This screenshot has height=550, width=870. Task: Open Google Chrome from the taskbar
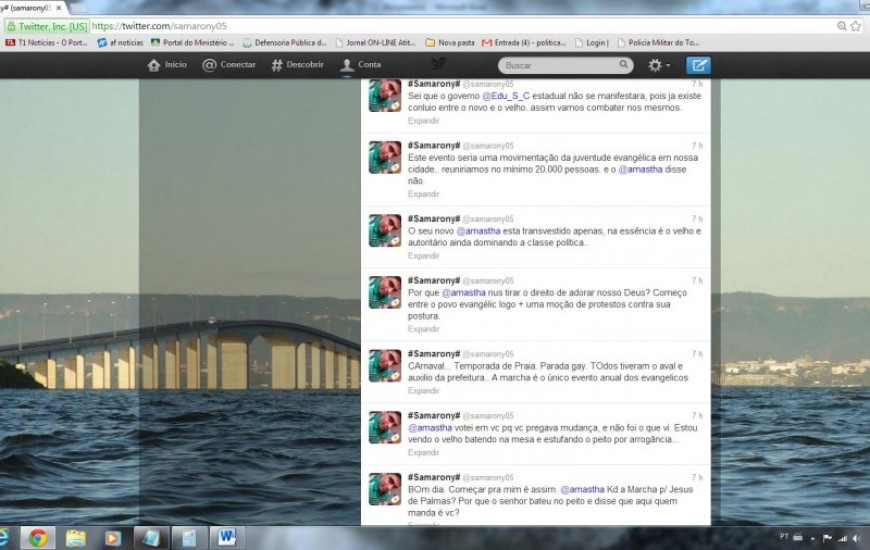pyautogui.click(x=38, y=538)
